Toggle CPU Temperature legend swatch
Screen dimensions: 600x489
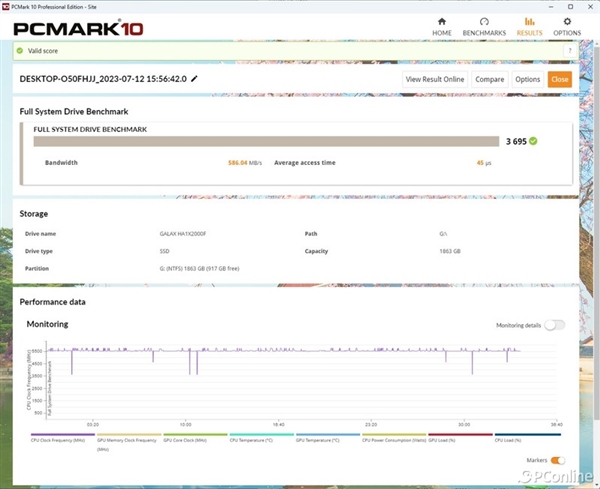pyautogui.click(x=262, y=435)
